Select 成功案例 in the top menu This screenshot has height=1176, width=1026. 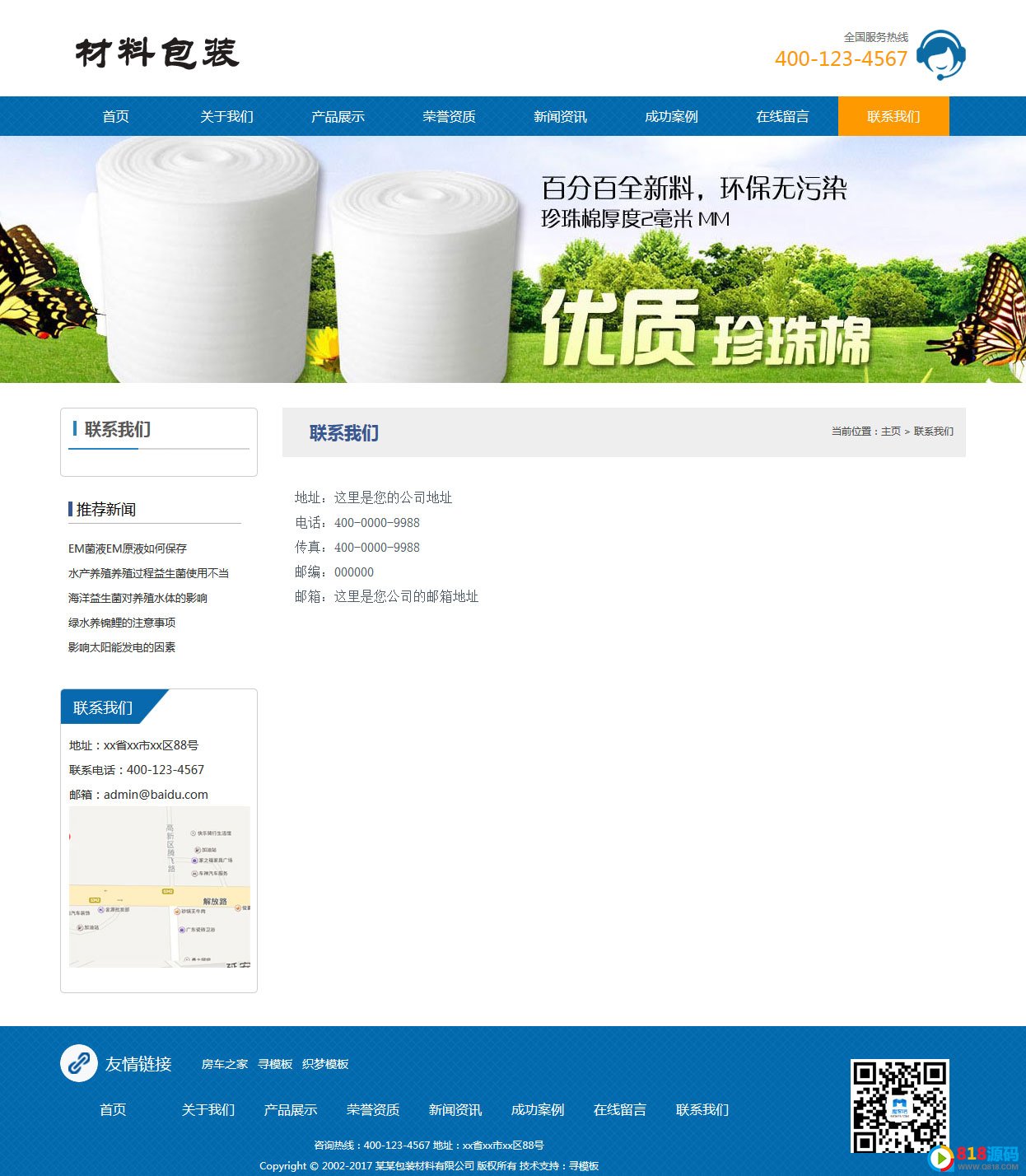(671, 116)
